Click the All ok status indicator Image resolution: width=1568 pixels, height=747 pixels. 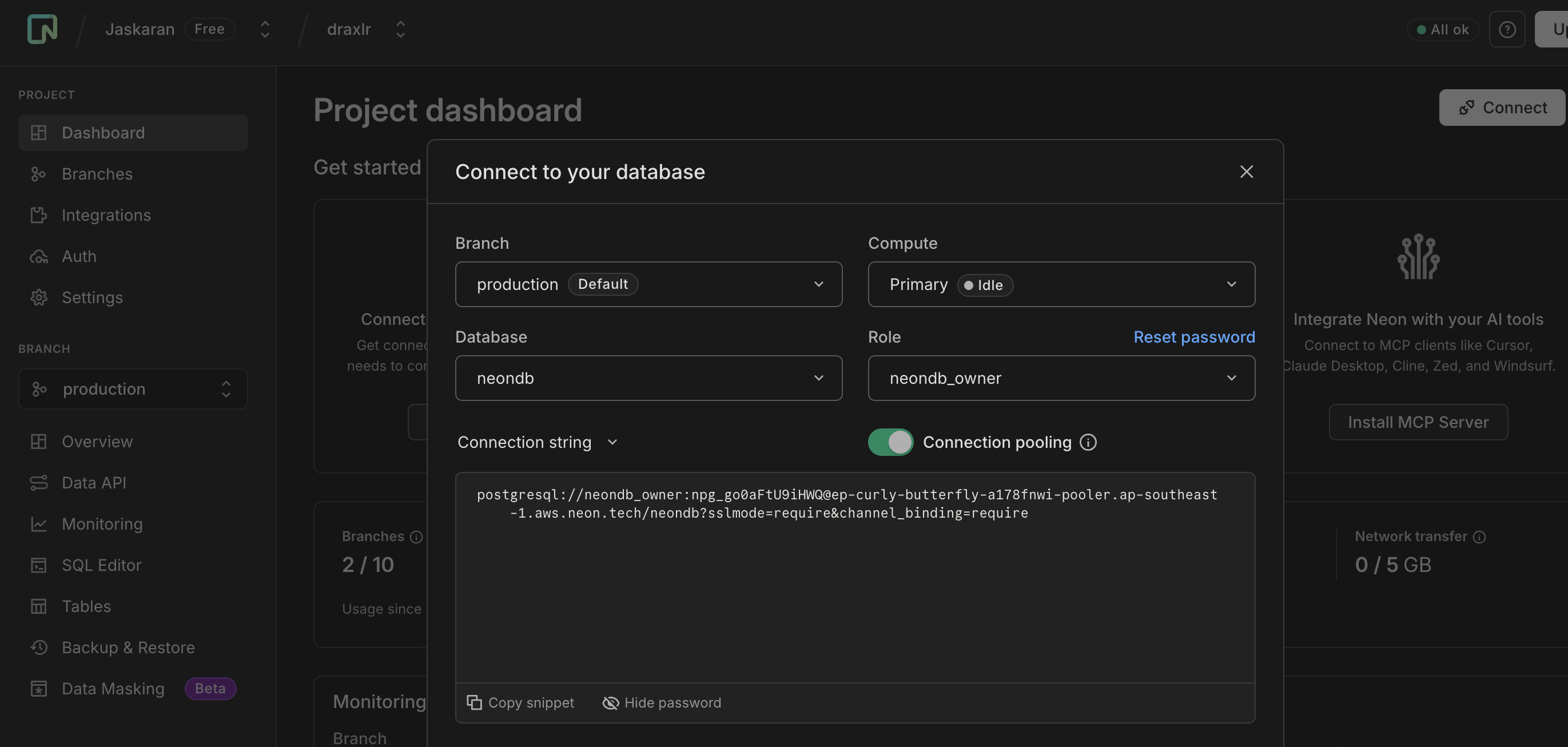click(x=1442, y=29)
